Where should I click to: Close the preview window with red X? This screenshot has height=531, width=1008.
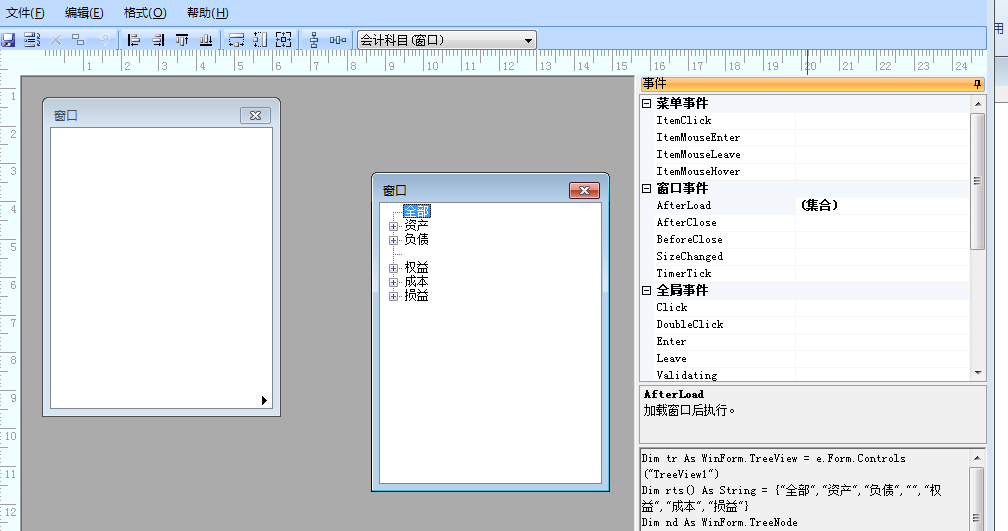(x=584, y=190)
